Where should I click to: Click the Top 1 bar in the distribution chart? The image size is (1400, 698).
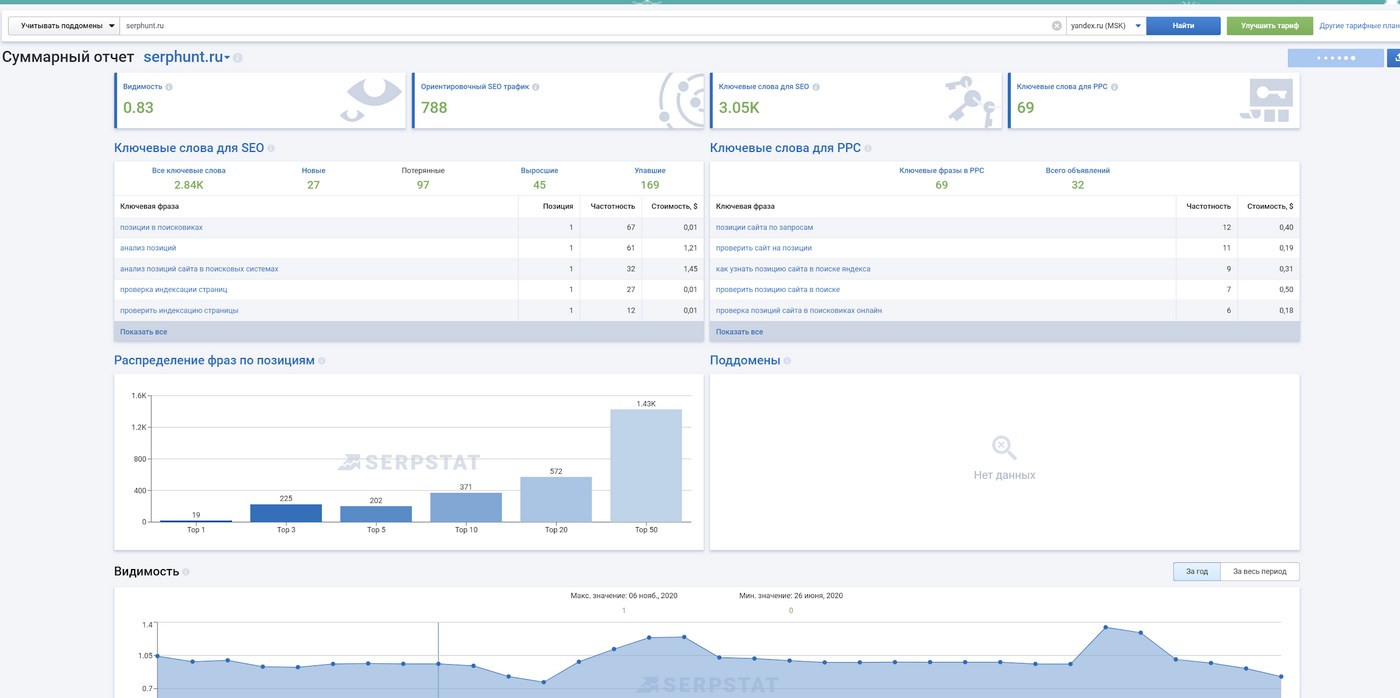pyautogui.click(x=196, y=521)
